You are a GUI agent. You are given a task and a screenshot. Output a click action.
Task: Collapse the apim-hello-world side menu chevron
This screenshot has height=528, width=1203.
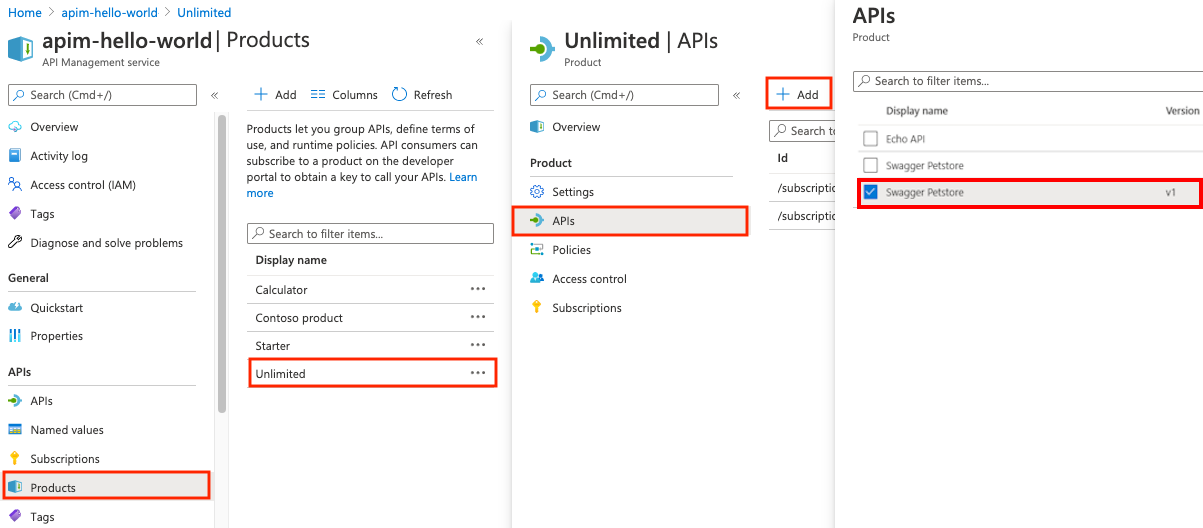click(x=214, y=95)
